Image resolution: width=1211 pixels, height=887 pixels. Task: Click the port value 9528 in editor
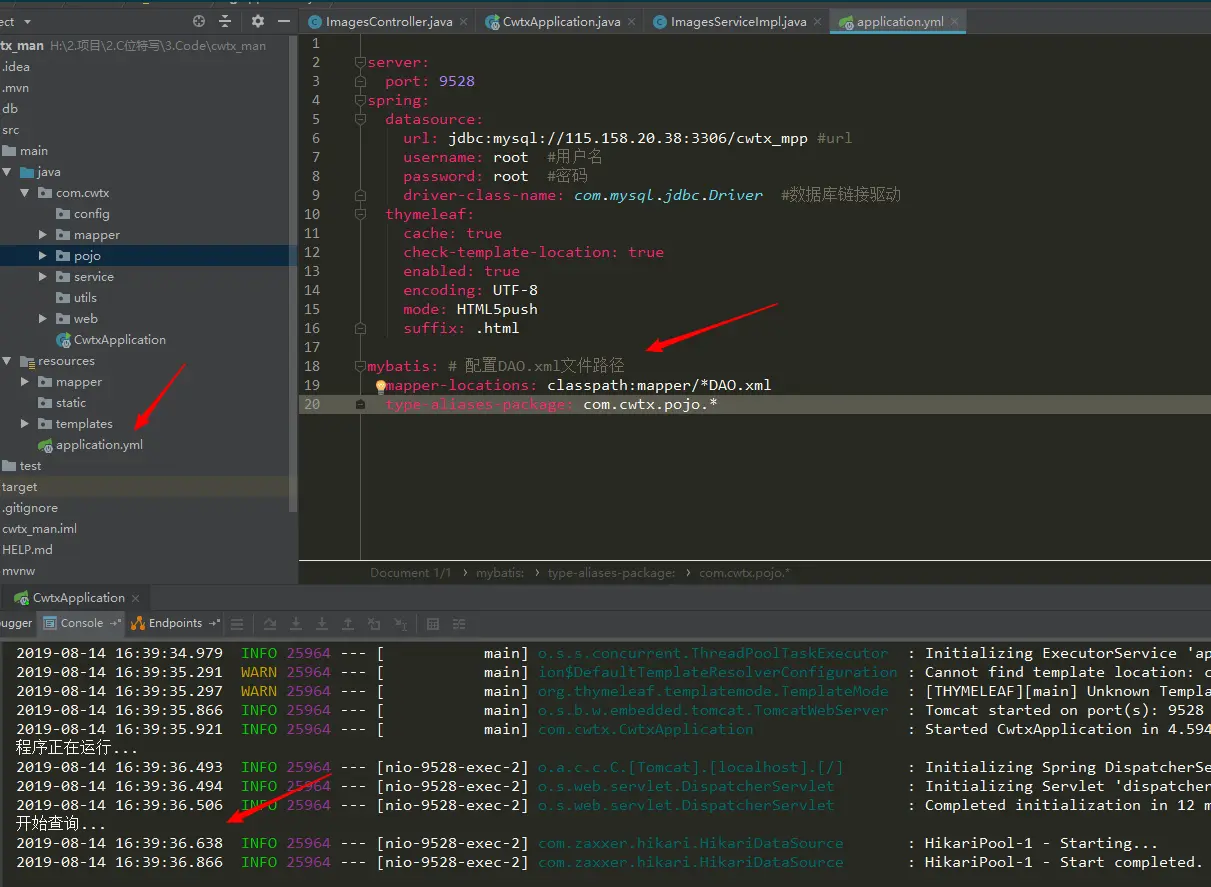pyautogui.click(x=457, y=81)
